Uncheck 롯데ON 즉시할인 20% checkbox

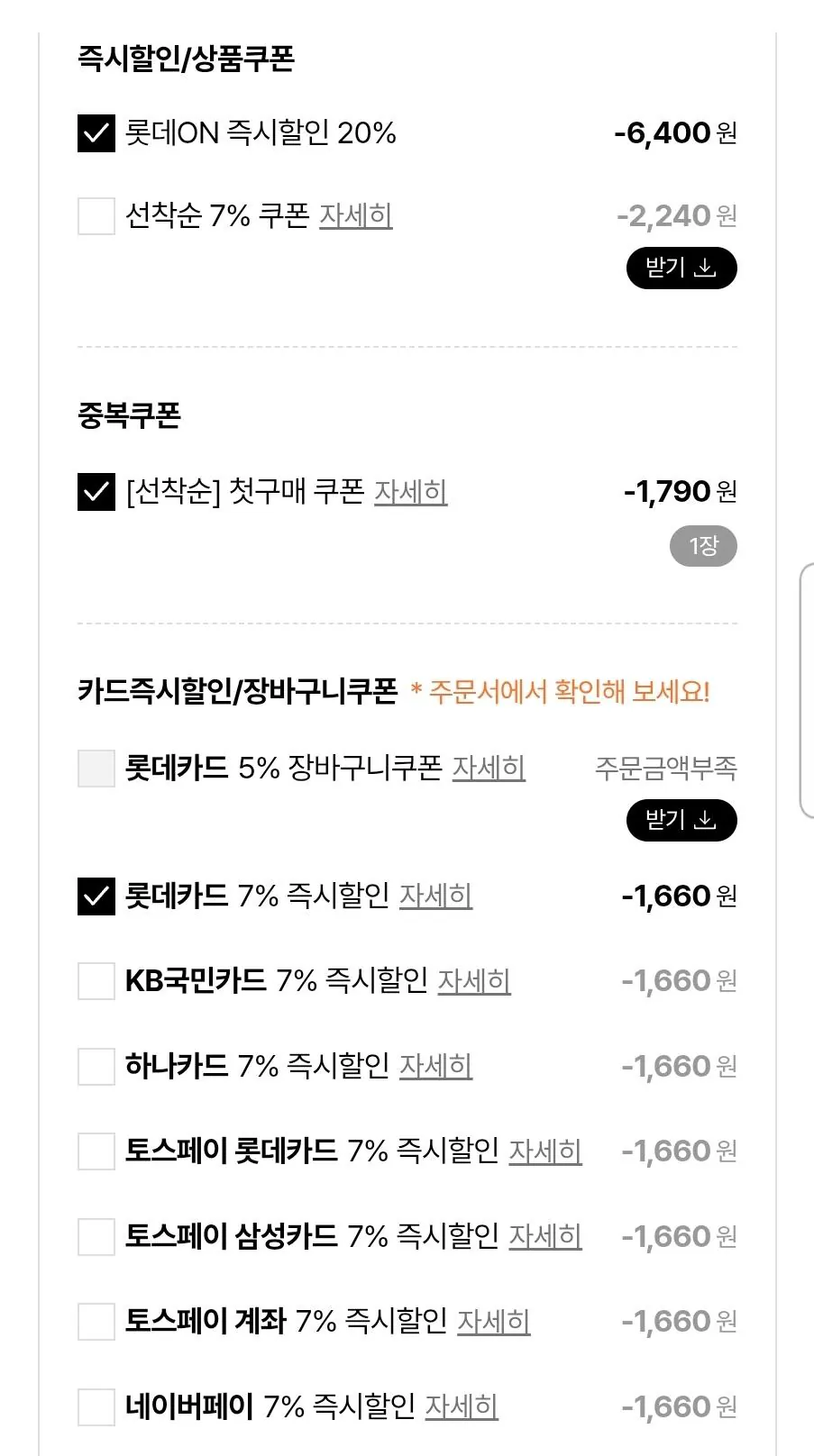coord(96,133)
